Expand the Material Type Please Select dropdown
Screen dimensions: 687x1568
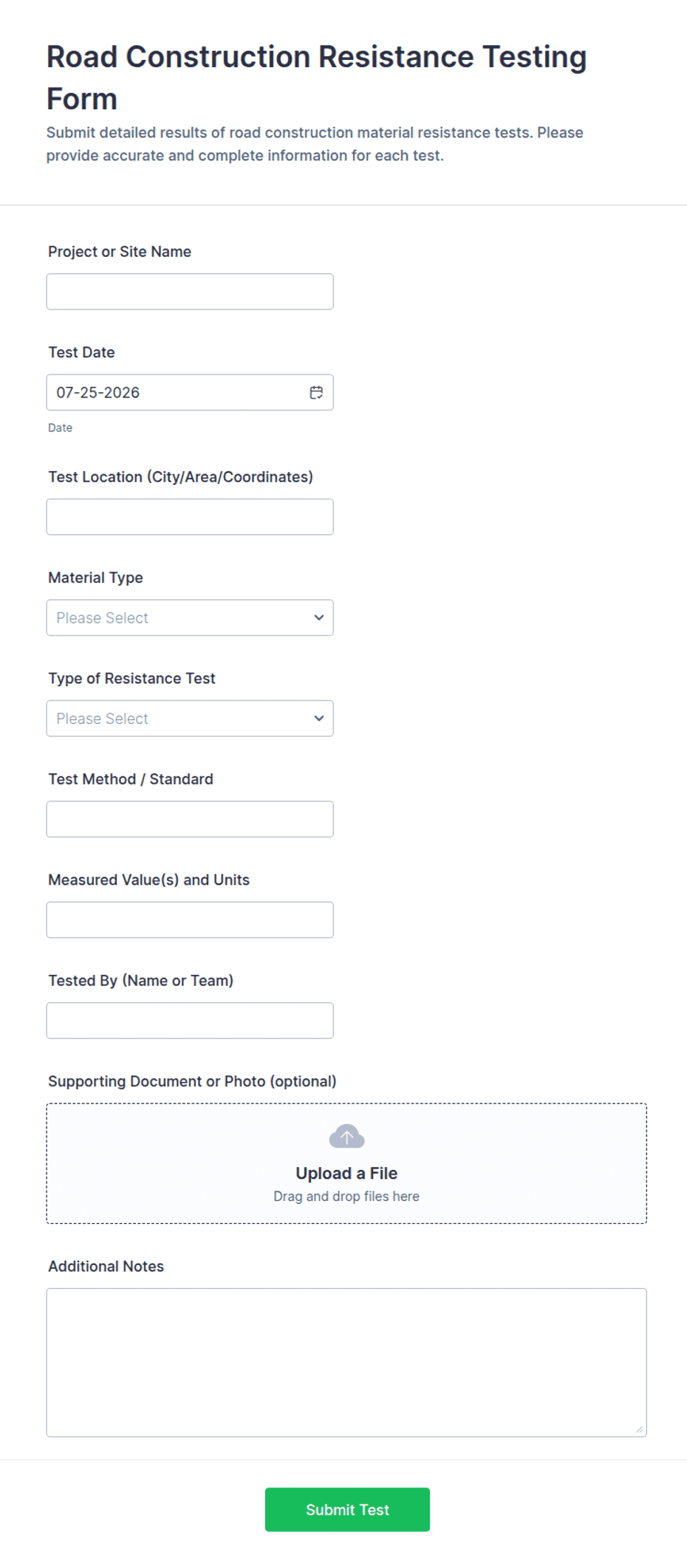coord(190,617)
